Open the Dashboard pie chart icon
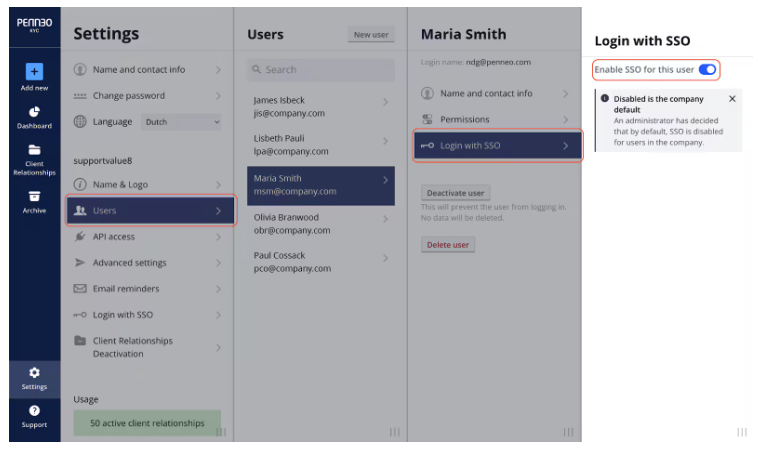Screen dimensions: 781x450 (x=34, y=112)
